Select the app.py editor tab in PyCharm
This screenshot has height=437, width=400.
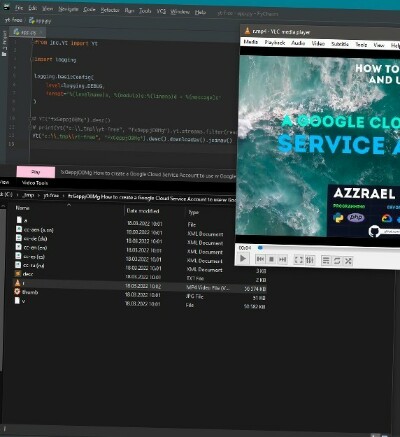click(x=27, y=32)
